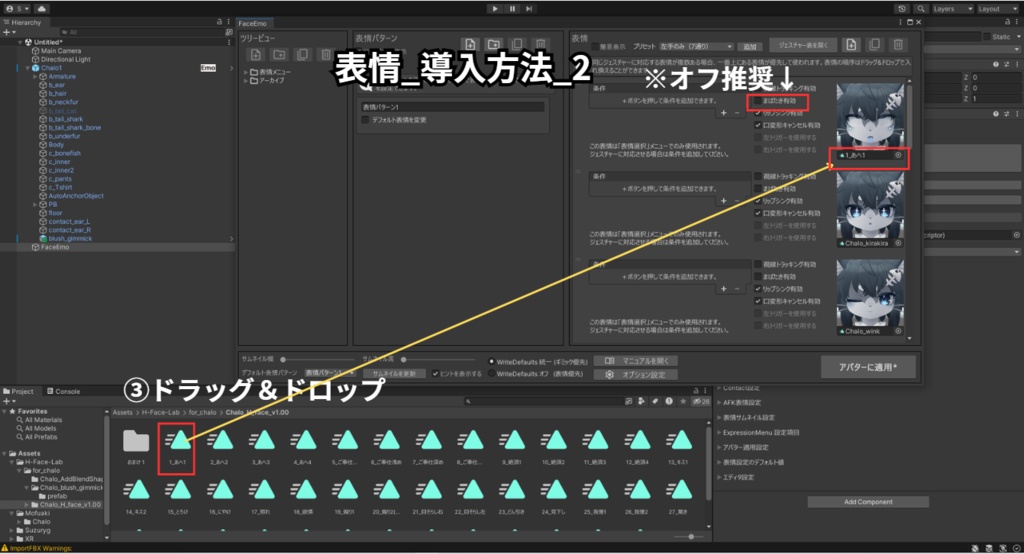Click the star favorite icon in Project toolbar
The width and height of the screenshot is (1024, 554).
point(683,401)
